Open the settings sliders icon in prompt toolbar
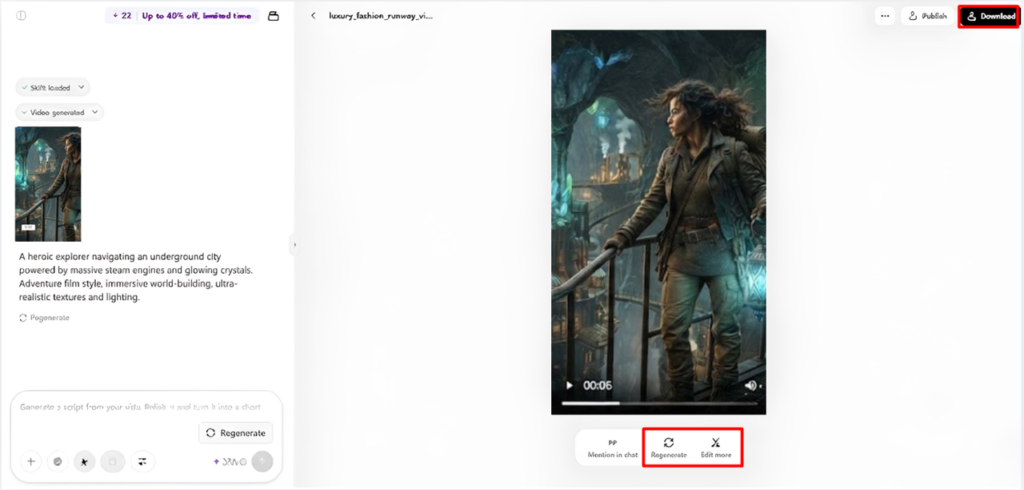 (x=142, y=461)
